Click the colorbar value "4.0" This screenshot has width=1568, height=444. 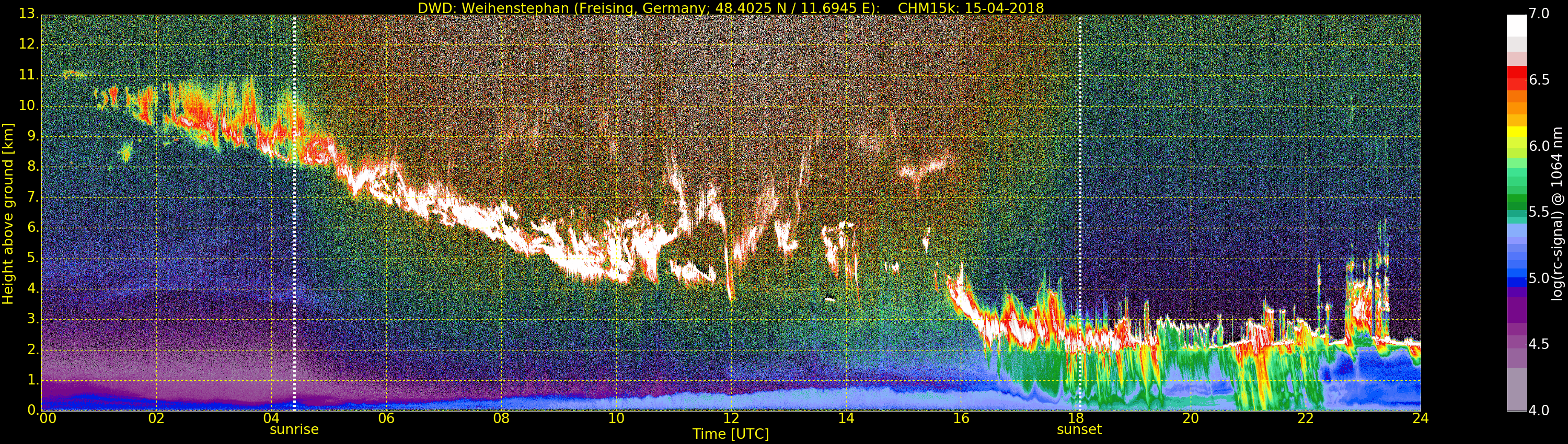coord(1539,411)
